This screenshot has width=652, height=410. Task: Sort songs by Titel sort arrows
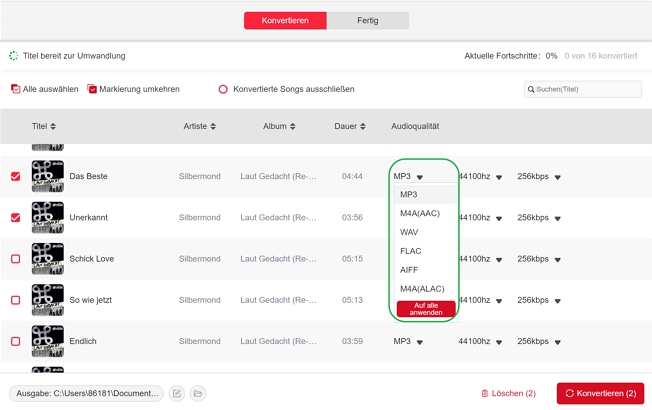pos(53,127)
